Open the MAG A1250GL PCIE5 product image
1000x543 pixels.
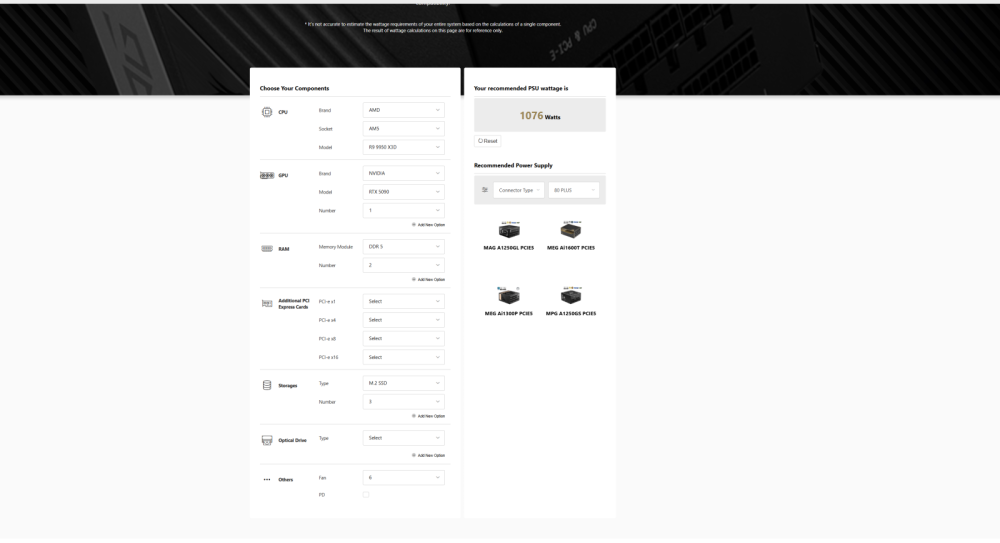pos(509,230)
